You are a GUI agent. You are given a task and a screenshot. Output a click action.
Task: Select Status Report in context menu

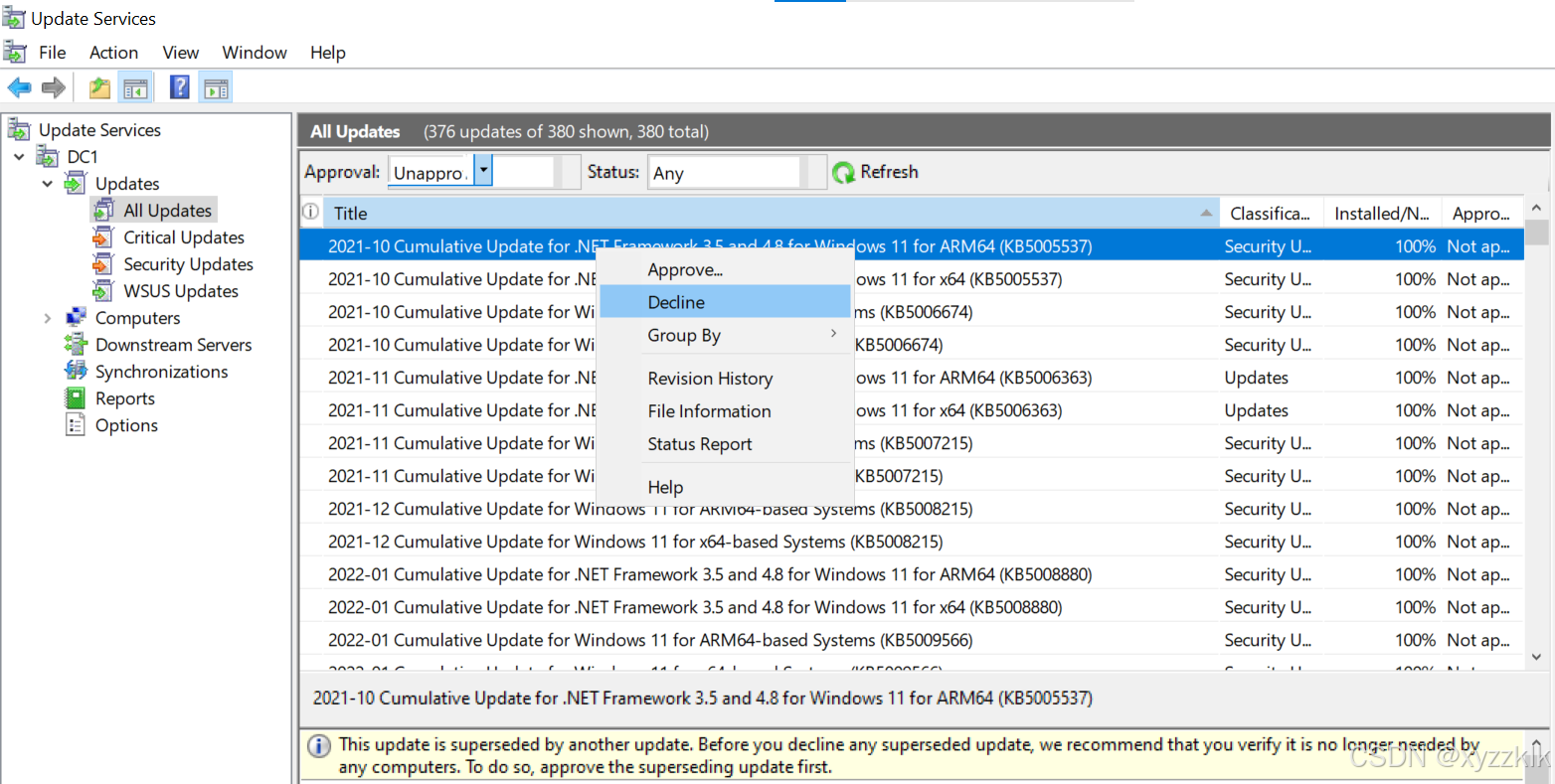point(725,444)
